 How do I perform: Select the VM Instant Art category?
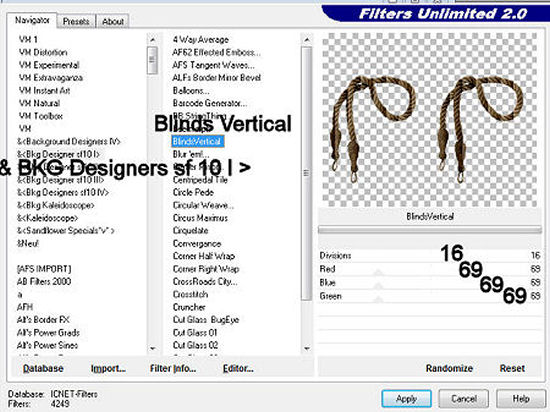pos(45,90)
